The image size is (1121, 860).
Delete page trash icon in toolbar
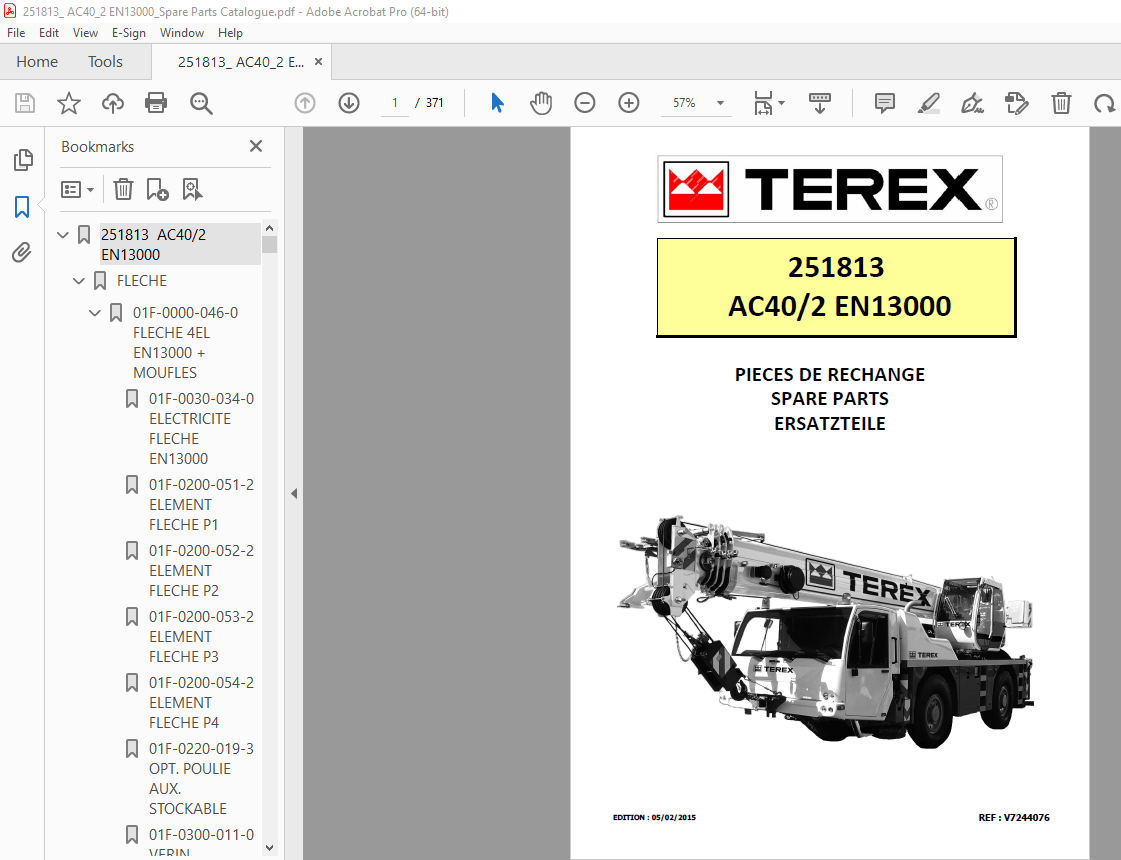point(1061,103)
